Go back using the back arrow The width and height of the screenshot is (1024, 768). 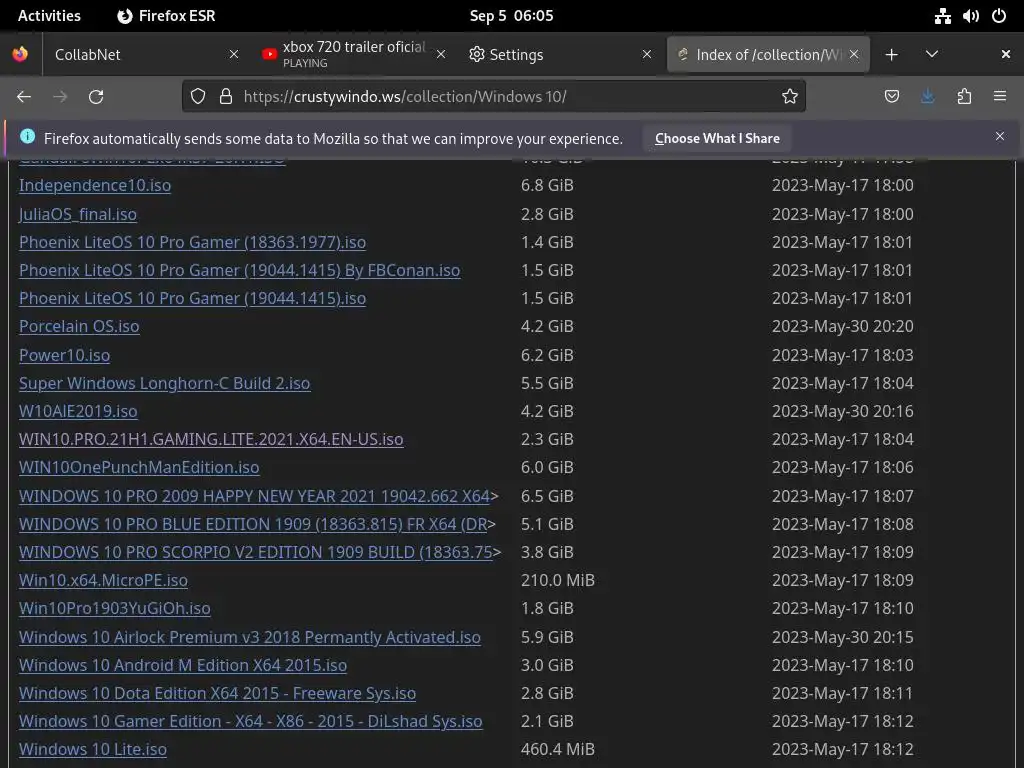[24, 97]
